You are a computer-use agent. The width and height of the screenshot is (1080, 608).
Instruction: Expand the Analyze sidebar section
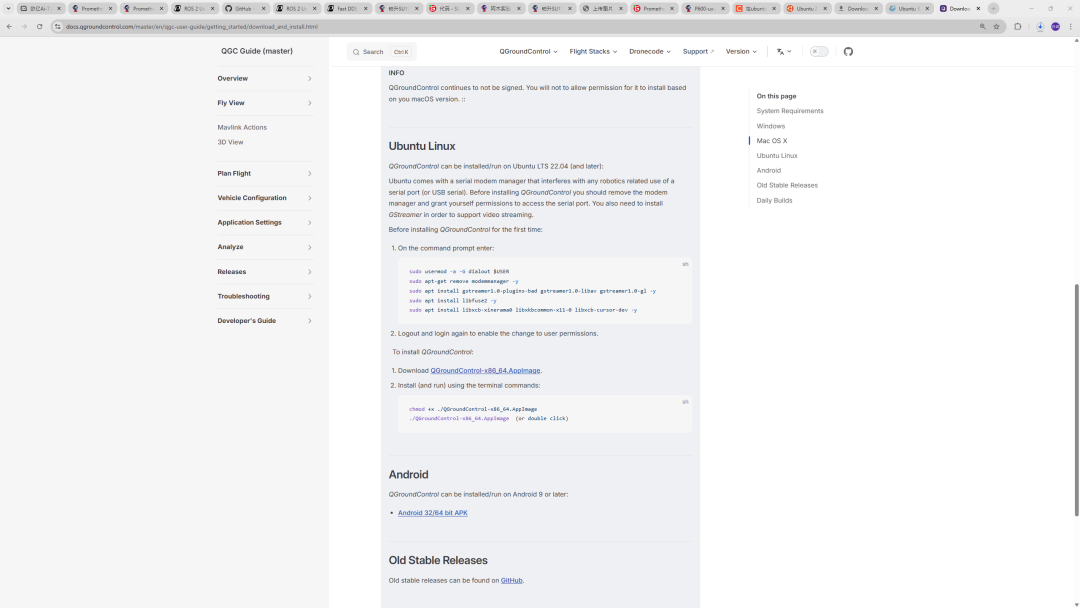coord(264,247)
